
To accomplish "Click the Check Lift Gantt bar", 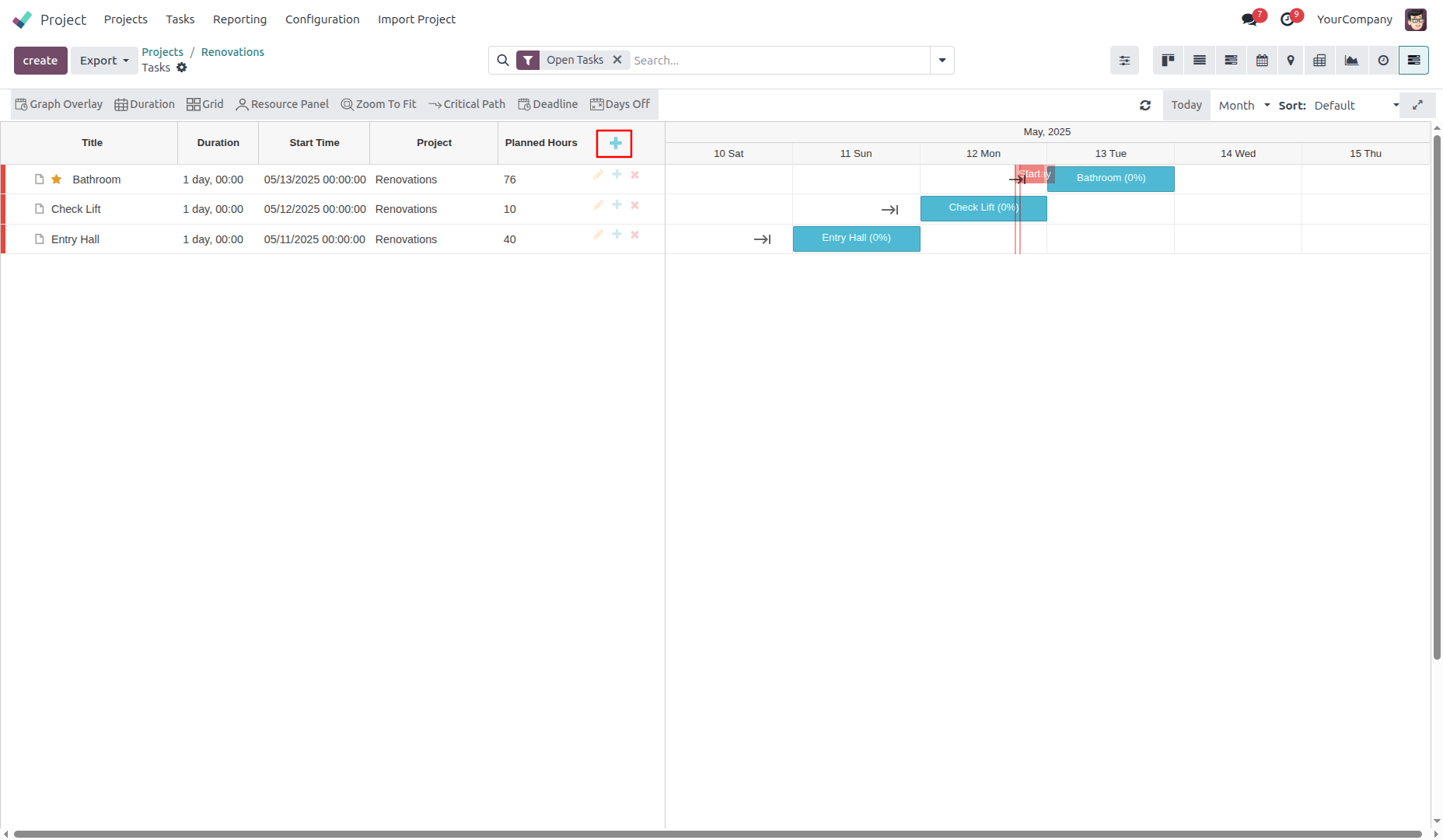I will tap(983, 208).
